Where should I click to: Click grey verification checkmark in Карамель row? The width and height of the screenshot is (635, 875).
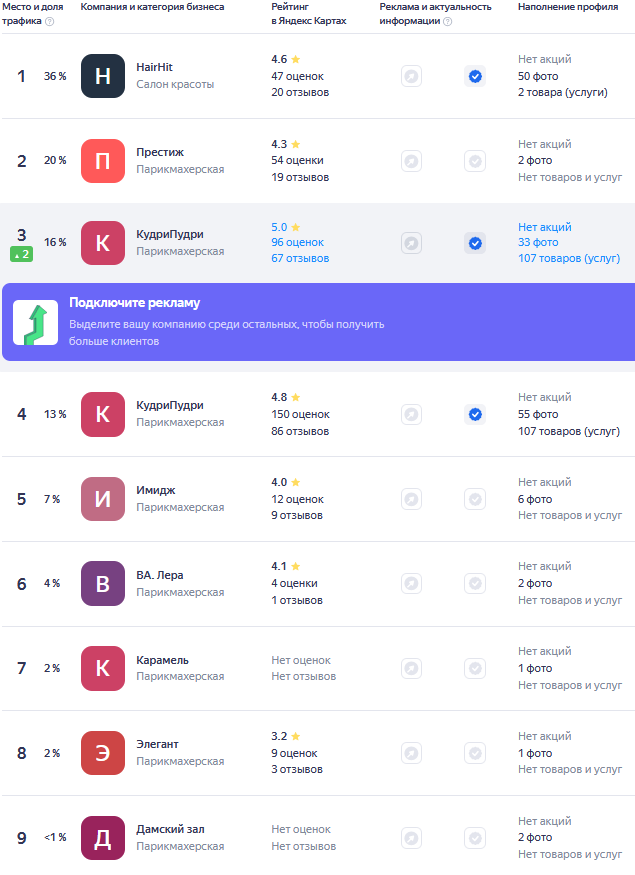tap(475, 668)
